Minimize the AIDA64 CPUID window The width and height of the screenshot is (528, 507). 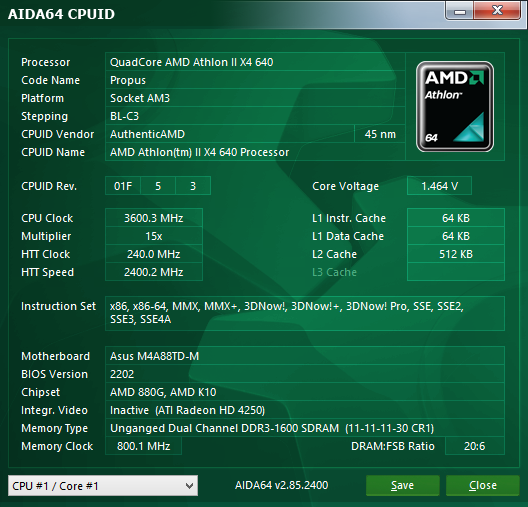[x=460, y=11]
